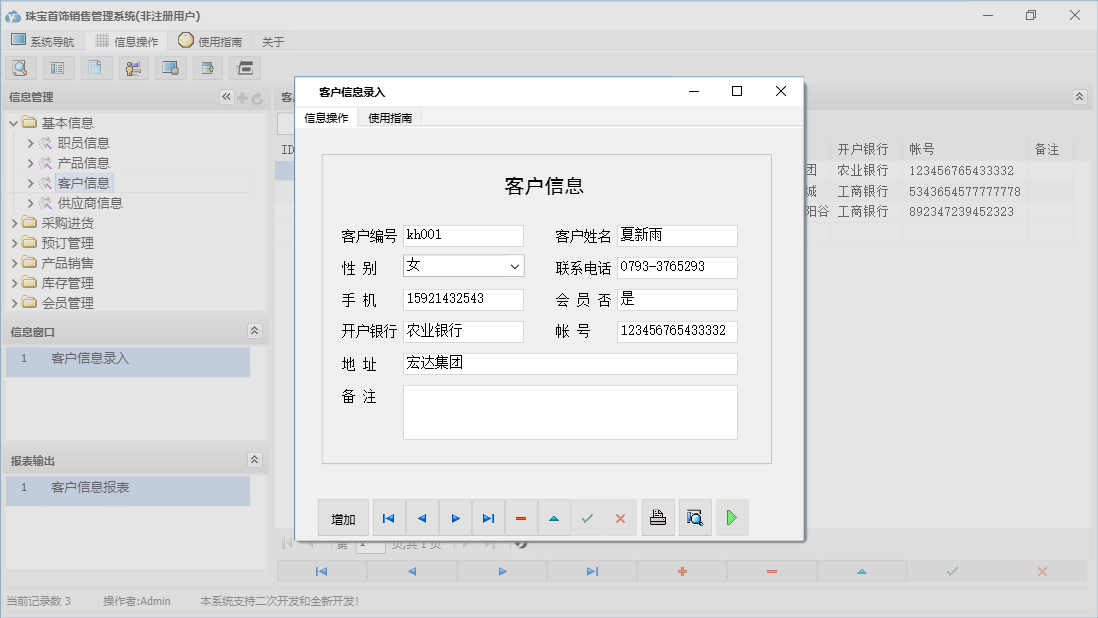Select 客户信息报表 in the report output list
The width and height of the screenshot is (1098, 618).
coord(90,488)
